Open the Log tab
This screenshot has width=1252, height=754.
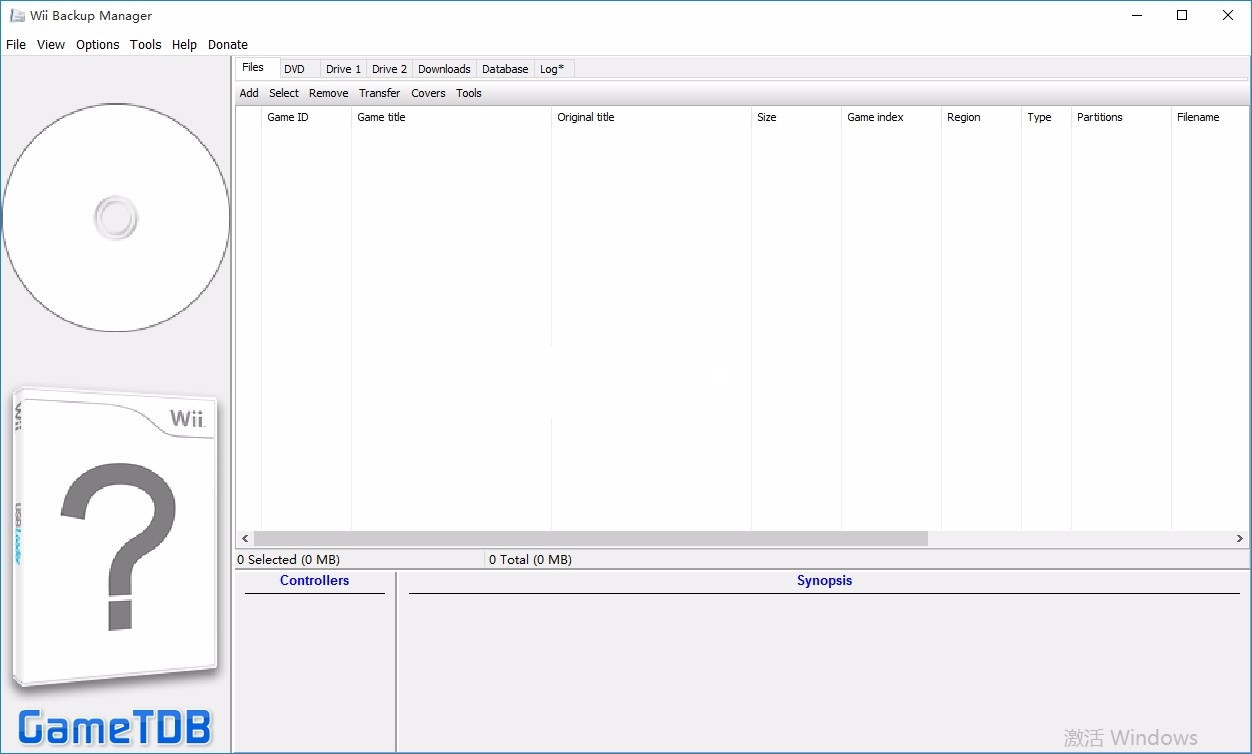tap(552, 69)
